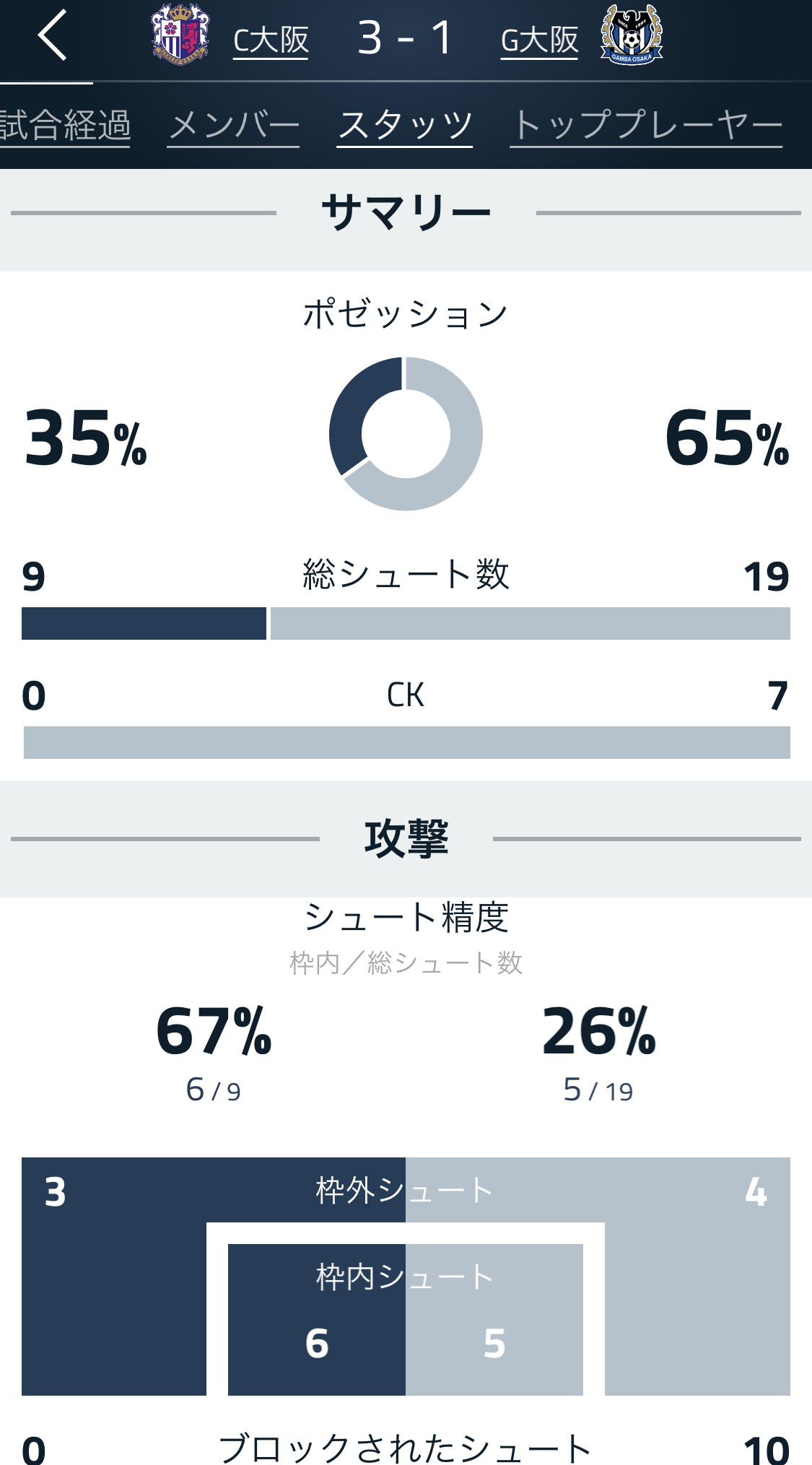Image resolution: width=812 pixels, height=1465 pixels.
Task: Tap the 35% possession value
Action: 85,438
